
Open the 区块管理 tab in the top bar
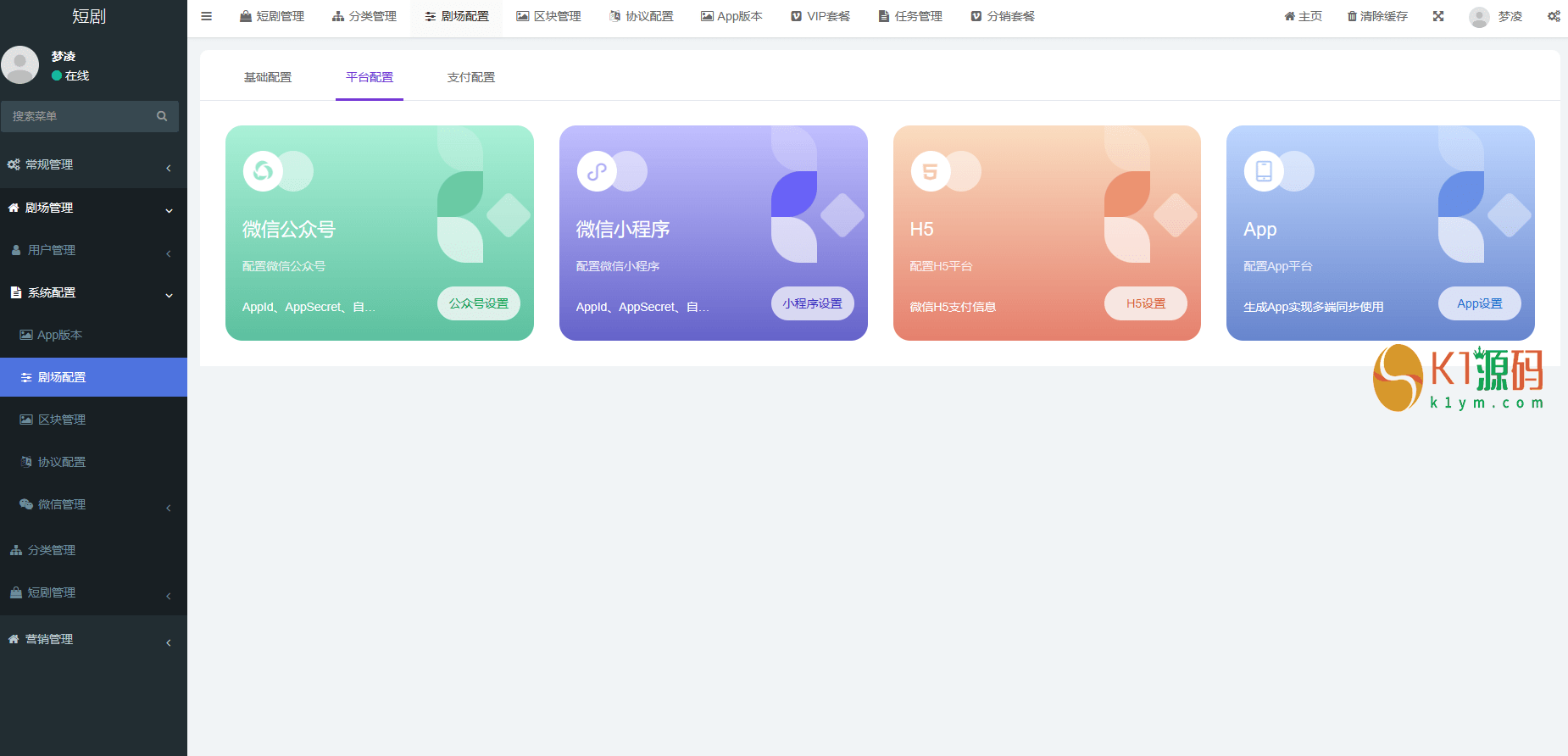[x=549, y=16]
